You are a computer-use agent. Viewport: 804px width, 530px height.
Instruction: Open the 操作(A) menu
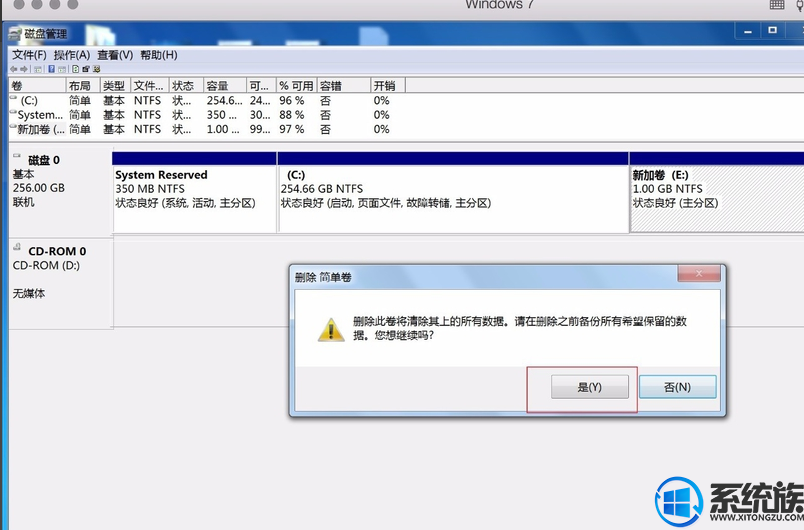[72, 55]
